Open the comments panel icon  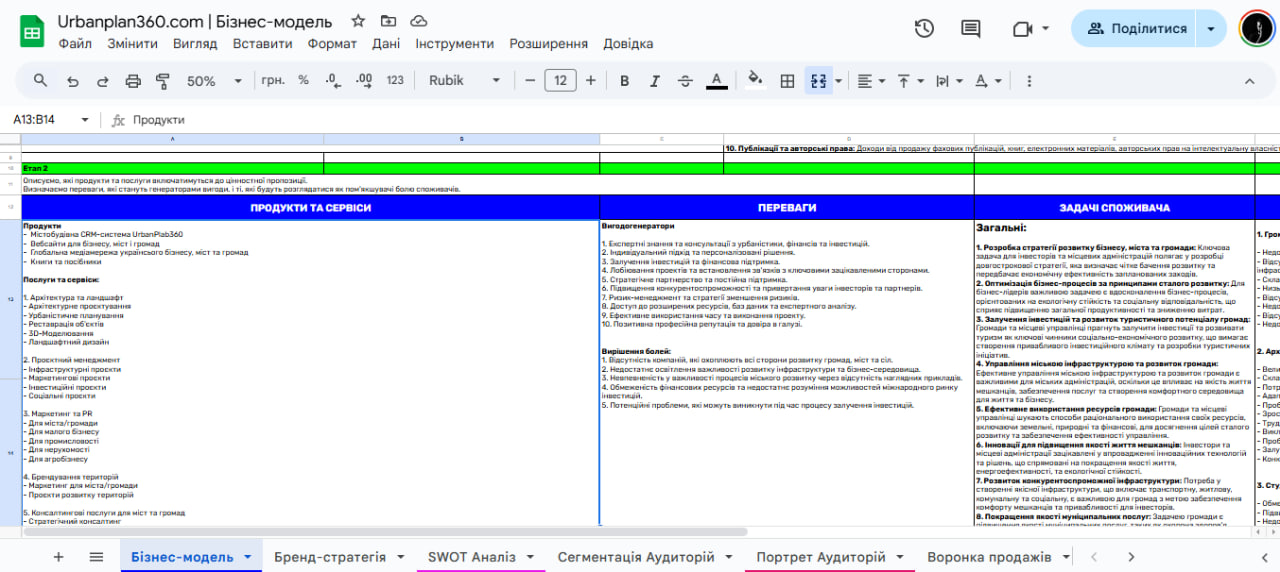[x=970, y=29]
